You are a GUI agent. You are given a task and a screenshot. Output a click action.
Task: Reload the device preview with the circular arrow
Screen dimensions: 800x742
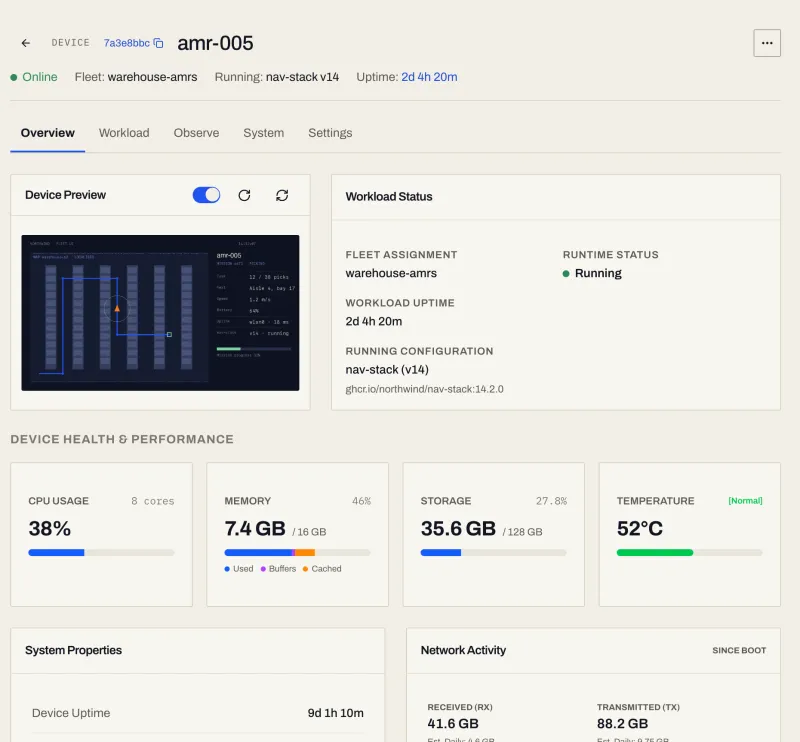[244, 195]
